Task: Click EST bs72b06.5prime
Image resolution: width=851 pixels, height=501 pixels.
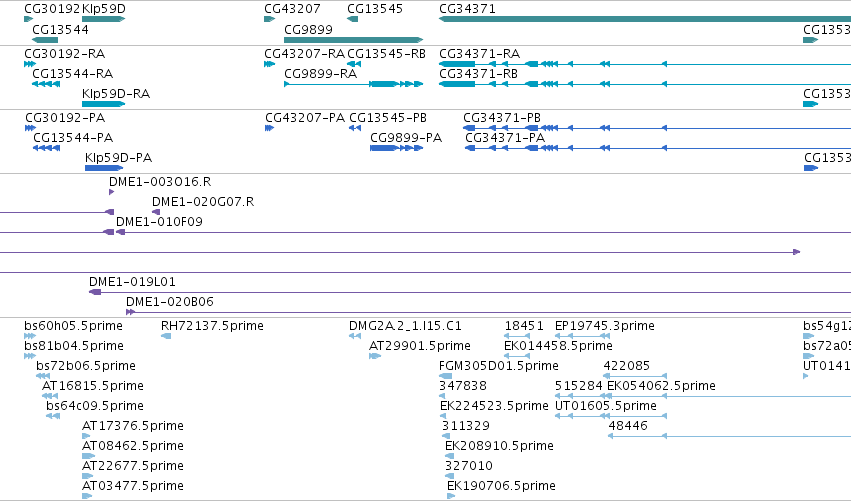Action: click(43, 376)
